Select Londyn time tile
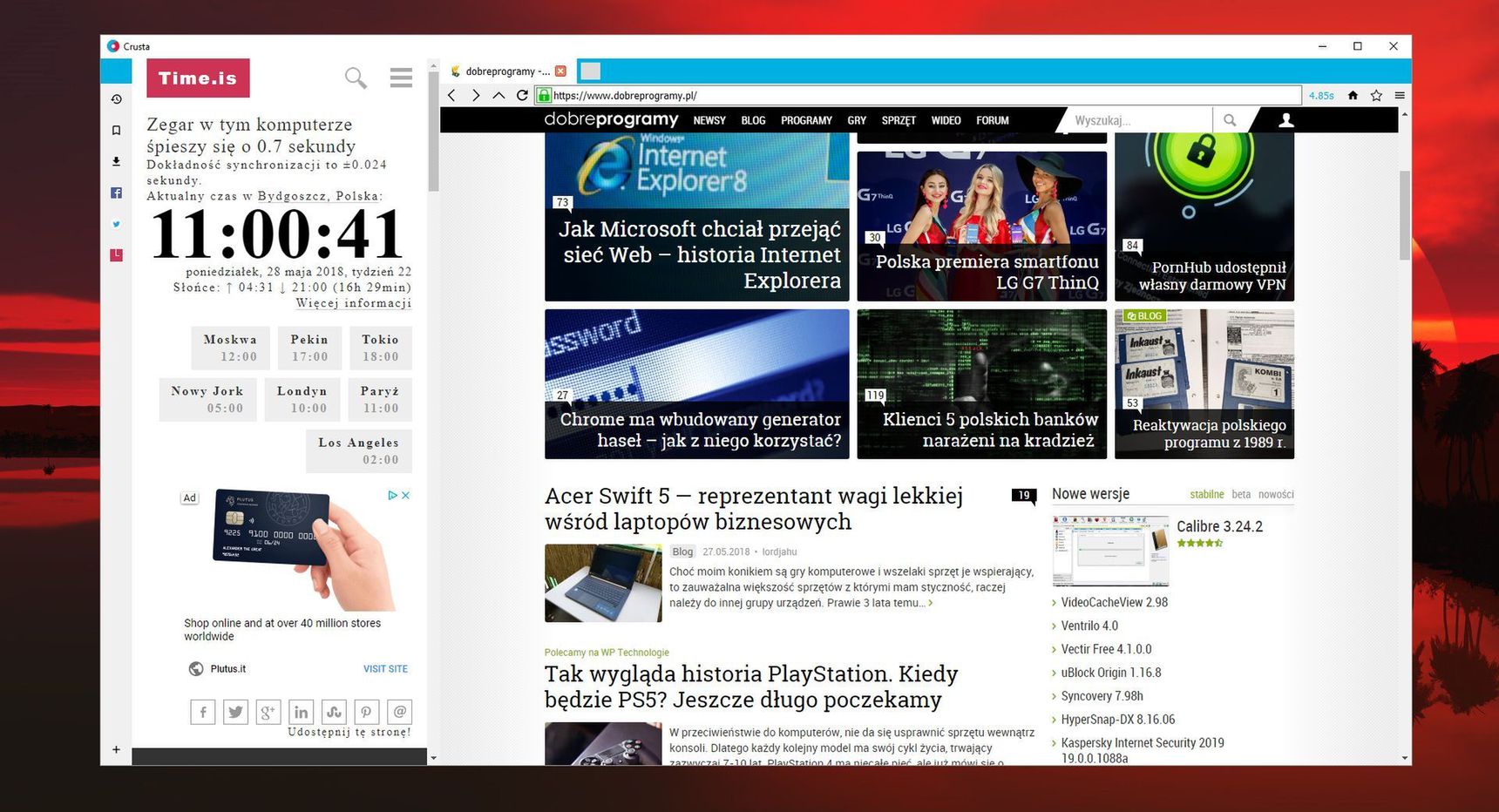The image size is (1499, 812). pos(302,399)
